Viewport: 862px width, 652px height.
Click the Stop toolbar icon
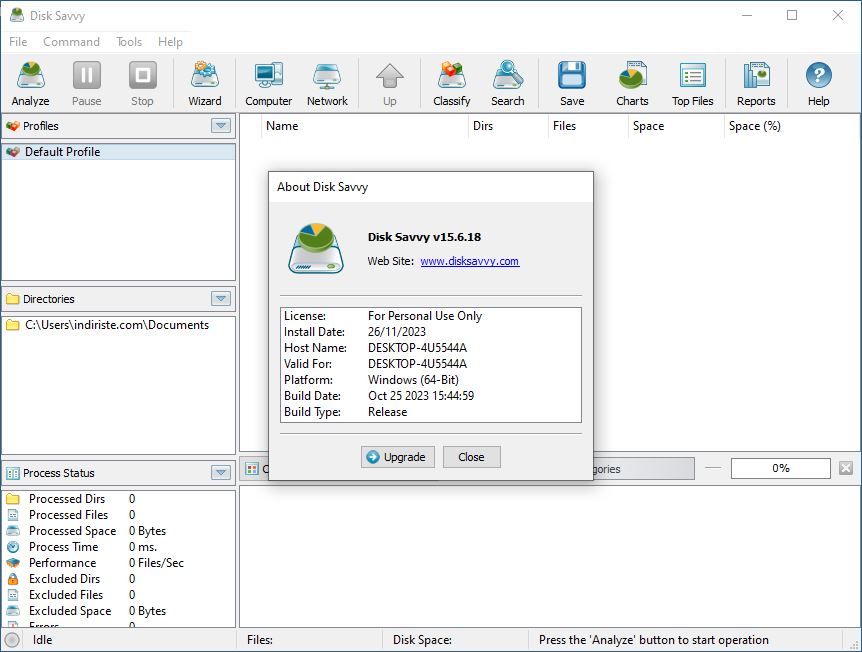click(142, 84)
